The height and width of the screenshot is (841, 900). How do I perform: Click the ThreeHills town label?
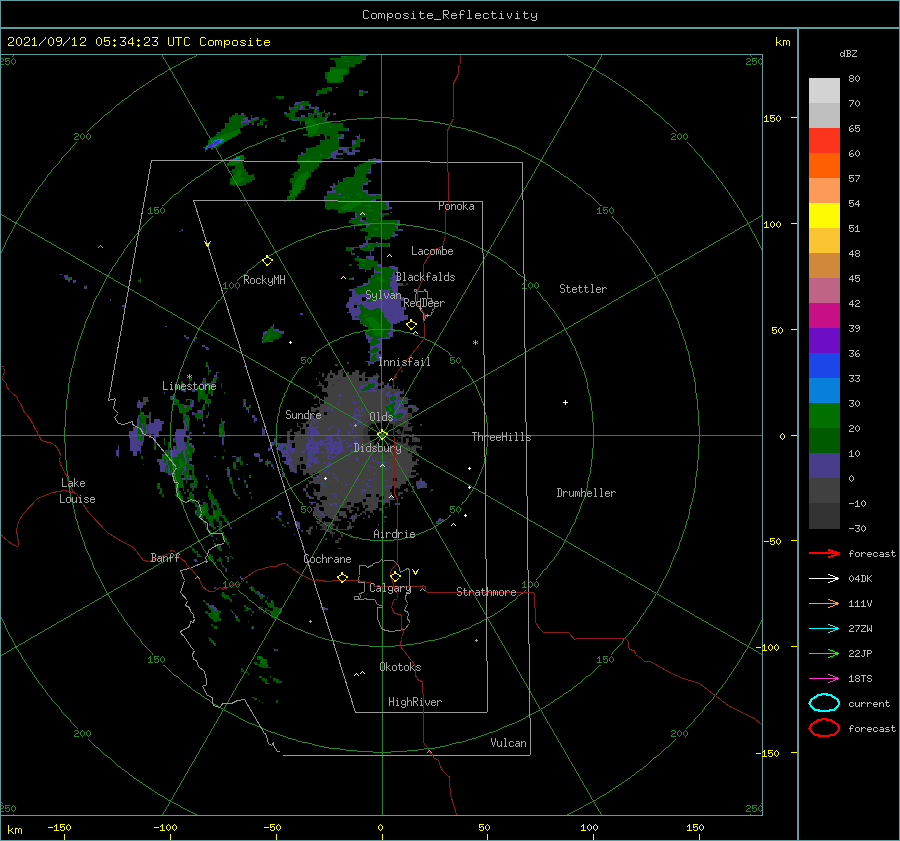(x=501, y=437)
